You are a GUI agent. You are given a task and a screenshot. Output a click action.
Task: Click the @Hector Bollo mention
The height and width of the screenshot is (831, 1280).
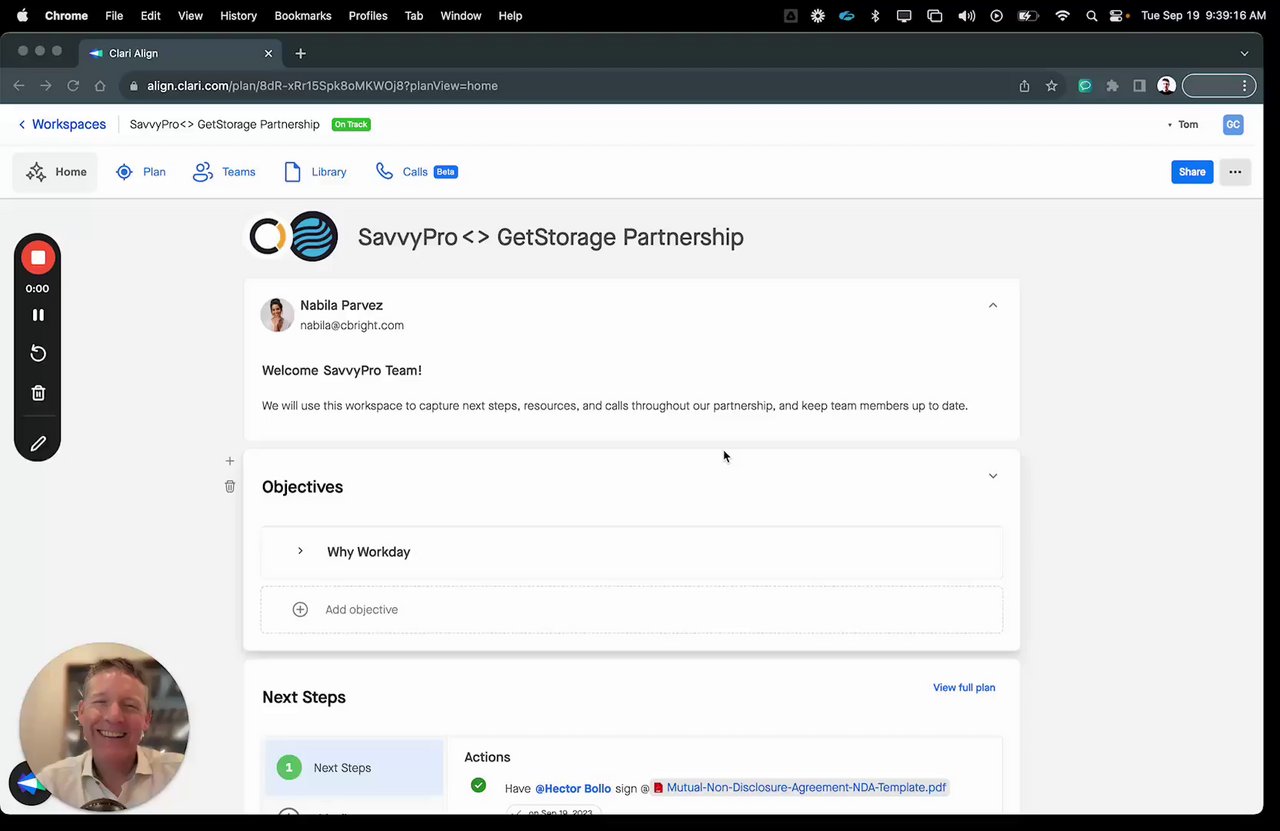tap(573, 788)
